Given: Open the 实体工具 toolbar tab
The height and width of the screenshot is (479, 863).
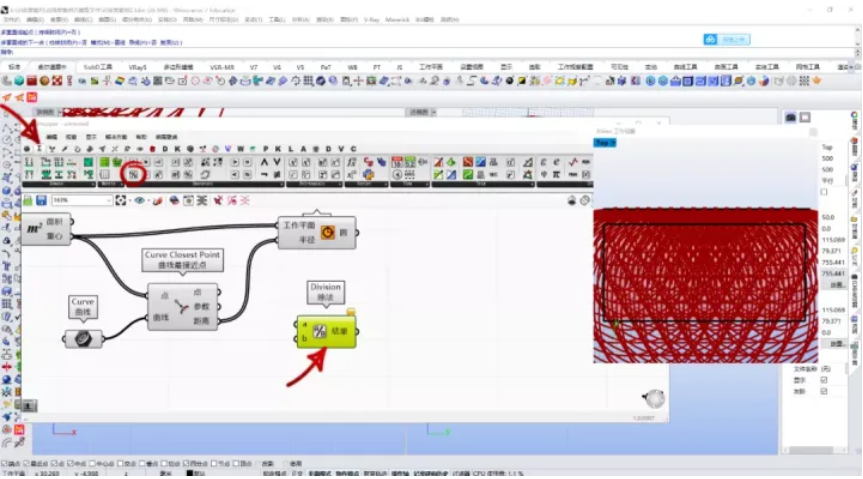Looking at the screenshot, I should (767, 67).
